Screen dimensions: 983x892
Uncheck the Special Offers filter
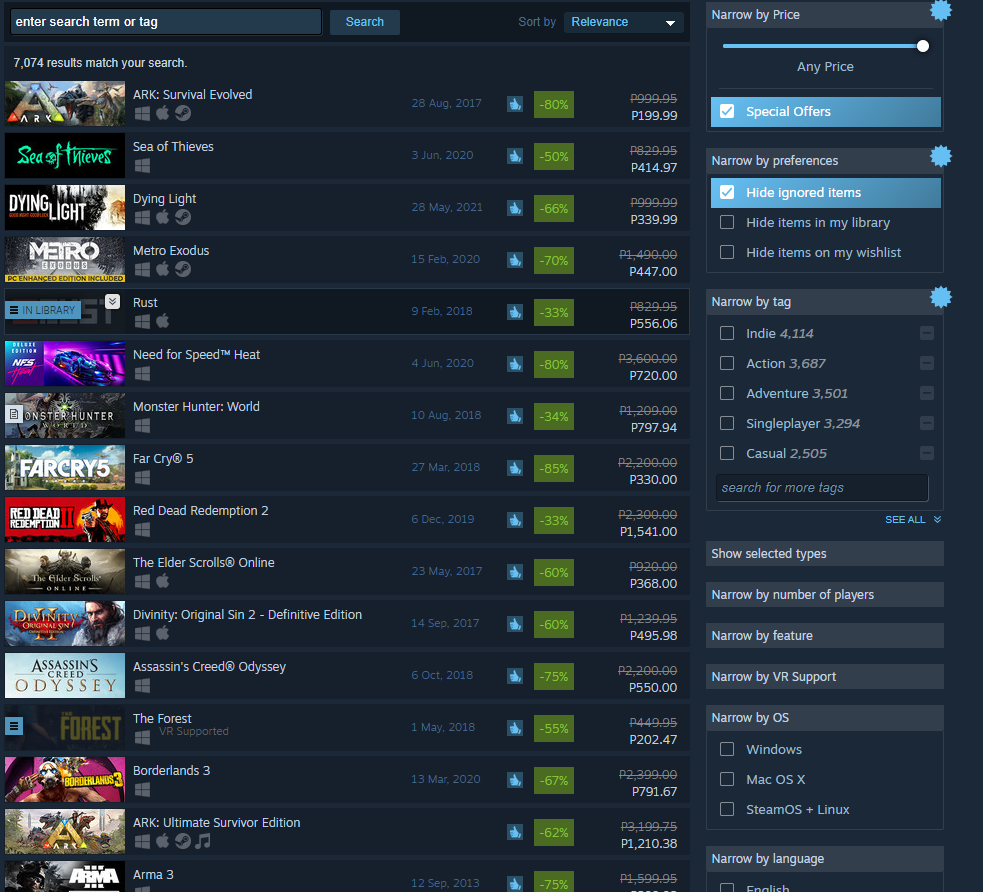pos(727,112)
